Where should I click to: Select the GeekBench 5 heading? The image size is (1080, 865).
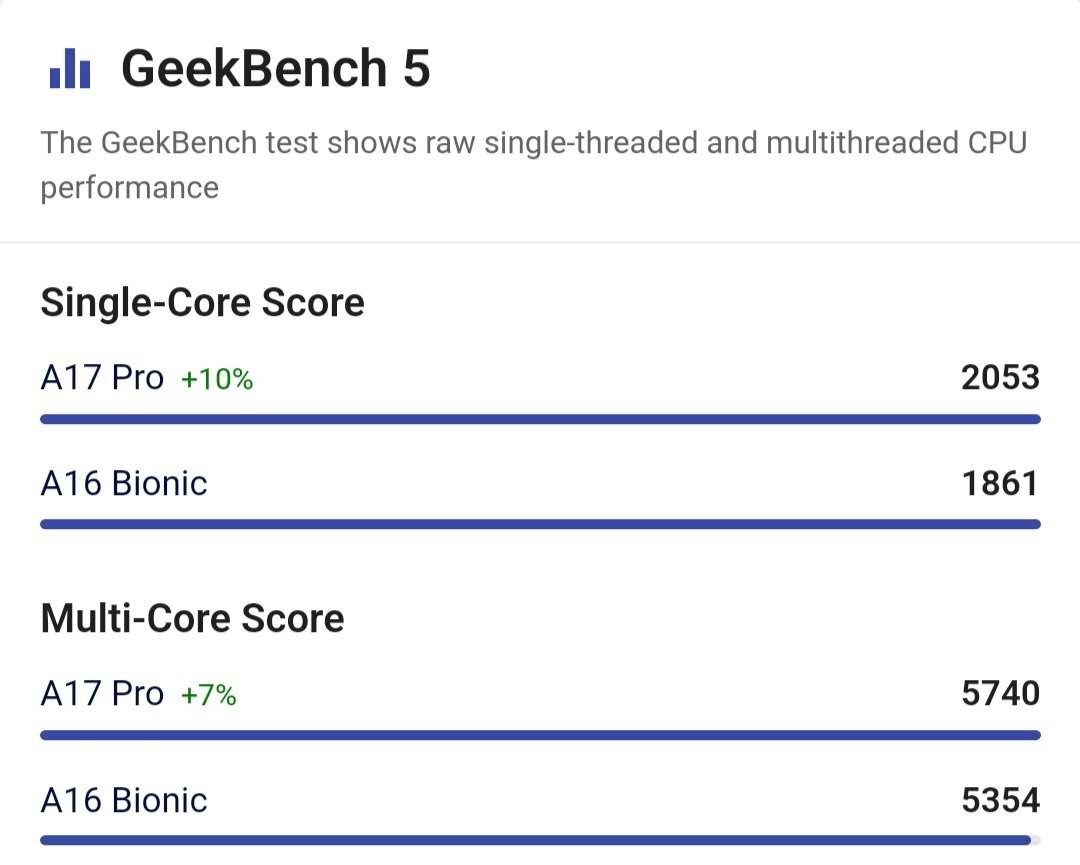point(276,68)
